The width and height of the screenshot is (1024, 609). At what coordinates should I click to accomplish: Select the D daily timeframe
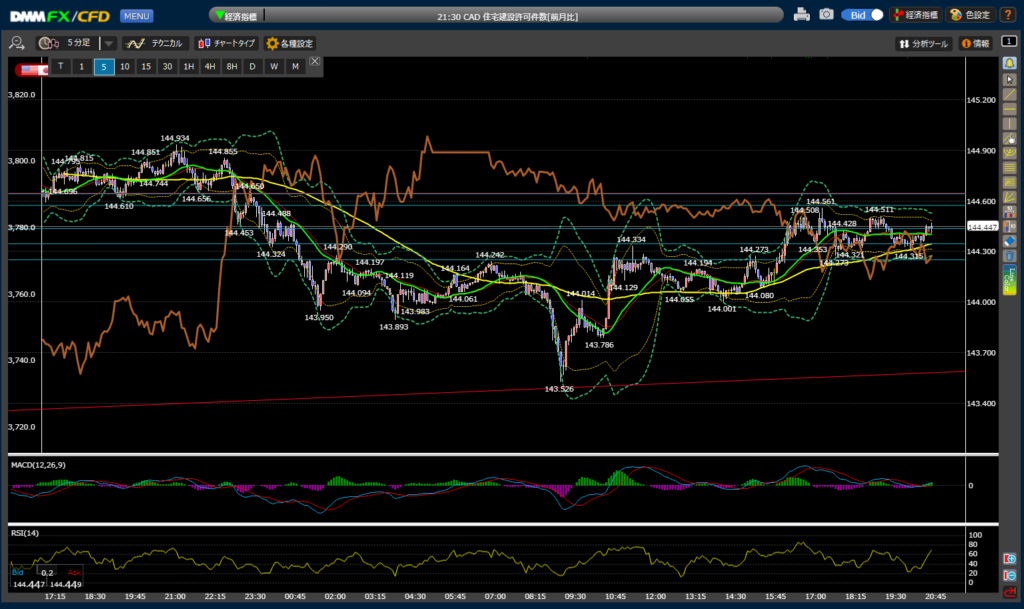coord(252,67)
